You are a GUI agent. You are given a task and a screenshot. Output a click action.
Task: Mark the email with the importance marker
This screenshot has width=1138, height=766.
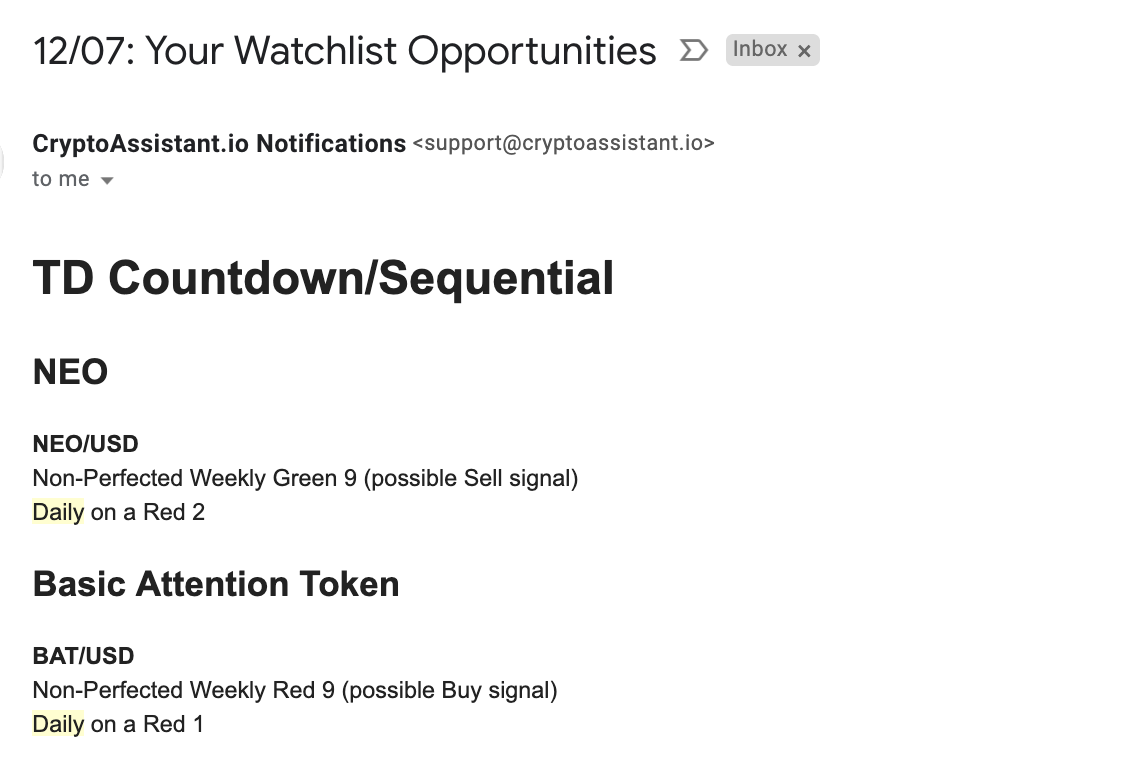[693, 50]
